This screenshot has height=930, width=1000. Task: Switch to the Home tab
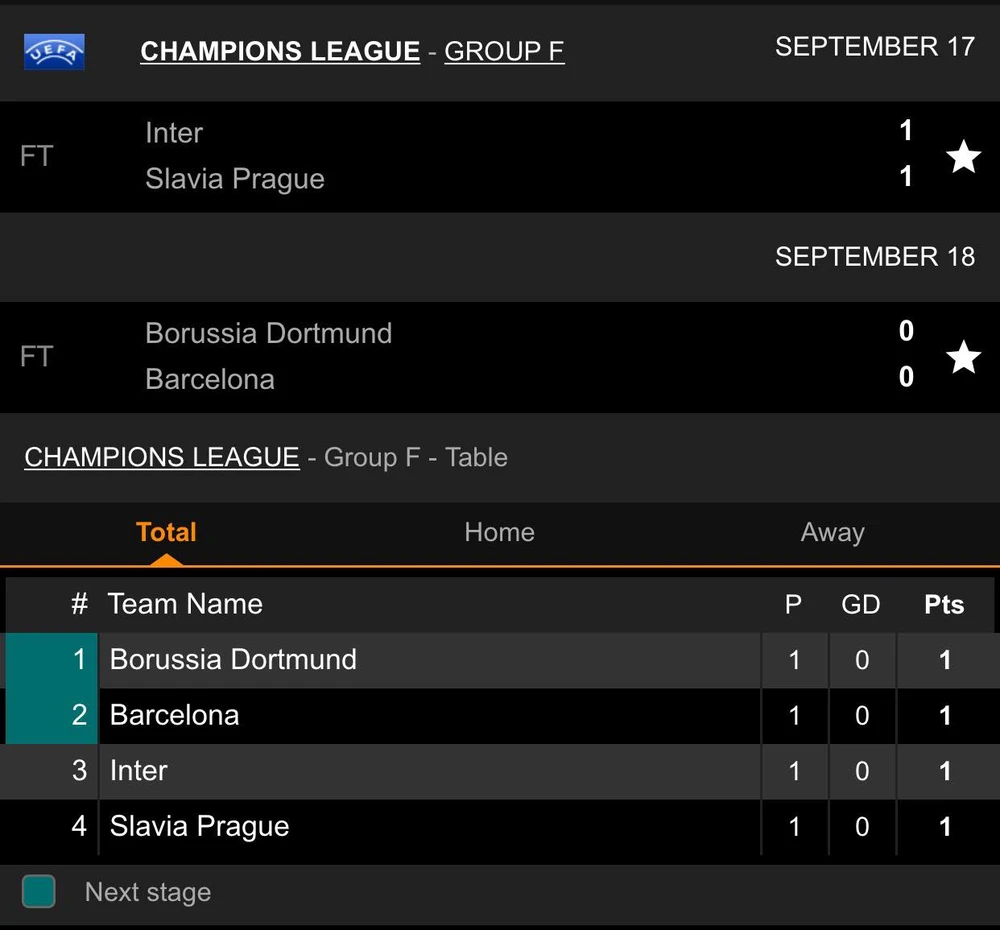[499, 532]
